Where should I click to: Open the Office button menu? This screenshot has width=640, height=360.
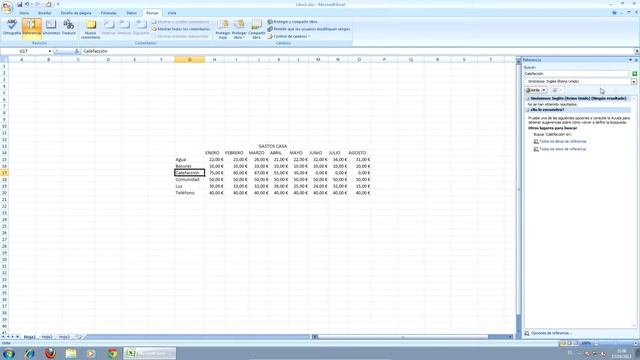[x=7, y=7]
